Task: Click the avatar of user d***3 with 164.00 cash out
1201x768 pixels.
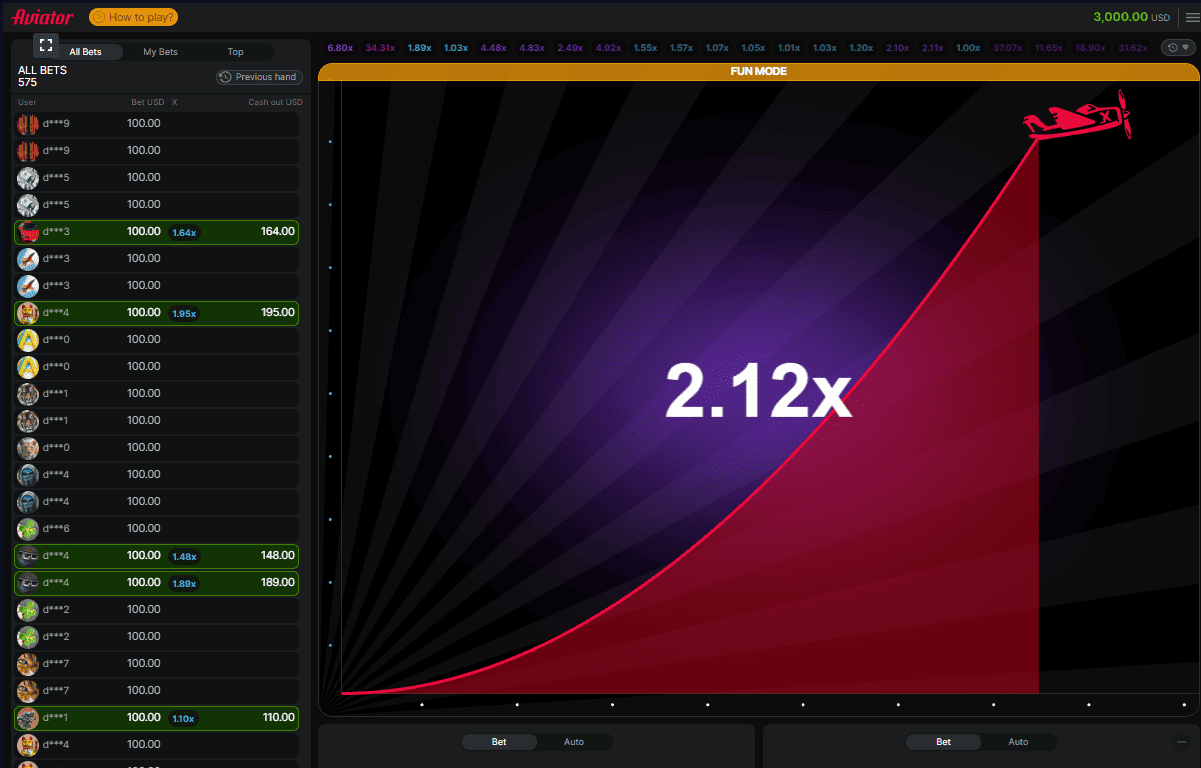Action: [x=28, y=232]
